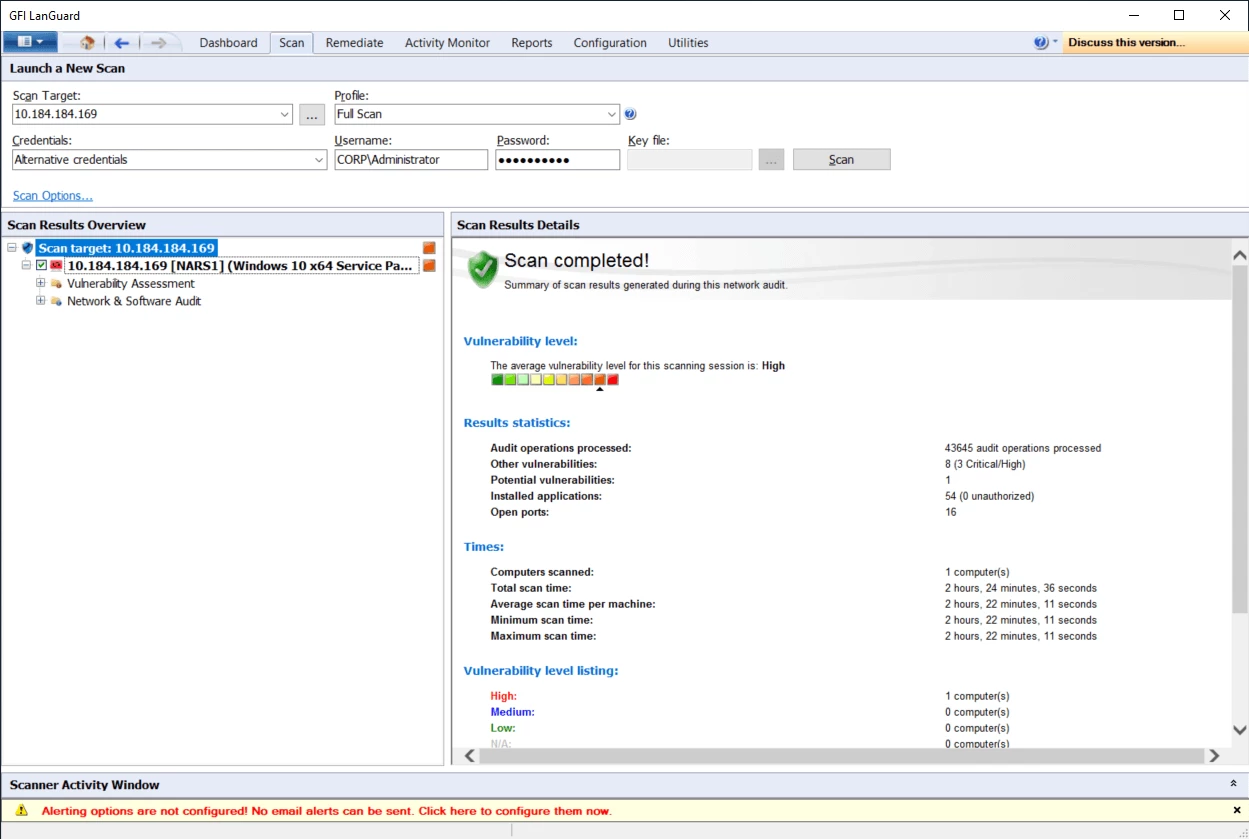Dismiss the email alerts warning message
Viewport: 1249px width, 839px height.
point(1236,810)
